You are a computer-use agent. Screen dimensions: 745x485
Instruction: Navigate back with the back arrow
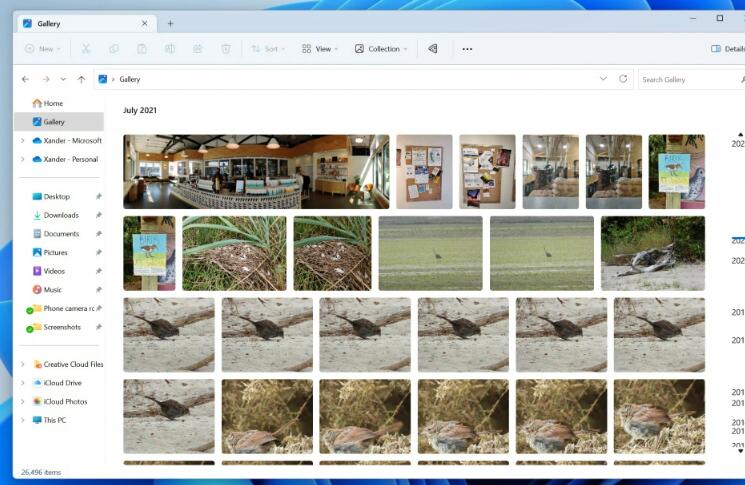click(x=25, y=79)
